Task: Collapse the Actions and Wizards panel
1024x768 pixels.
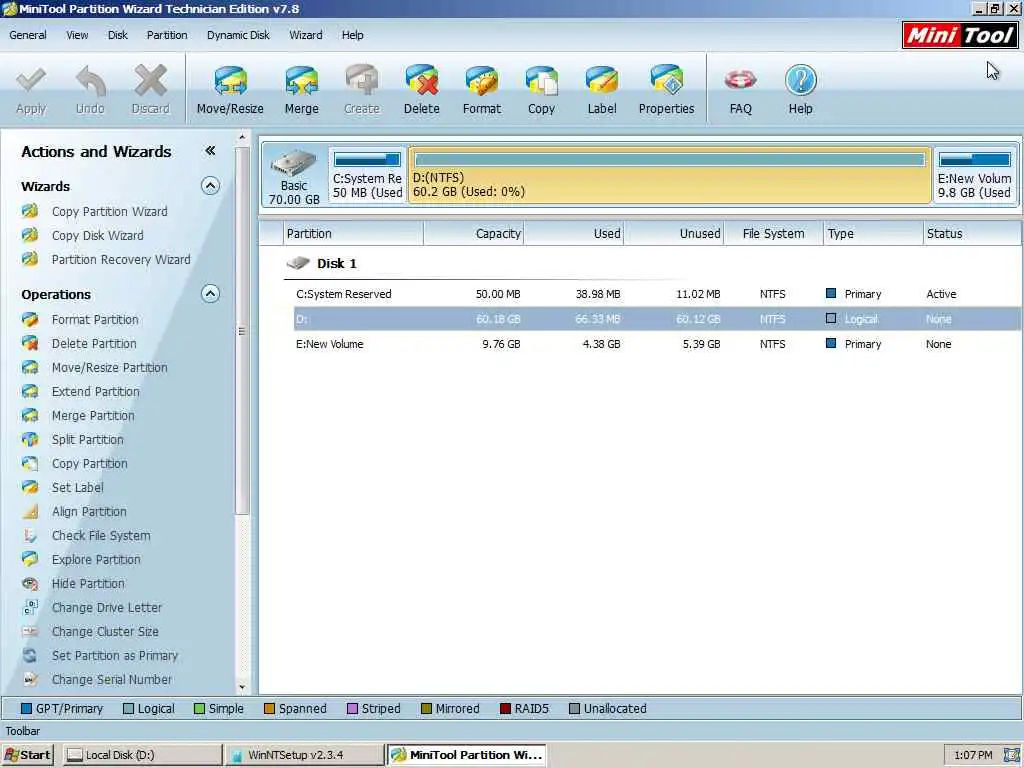Action: pos(210,151)
